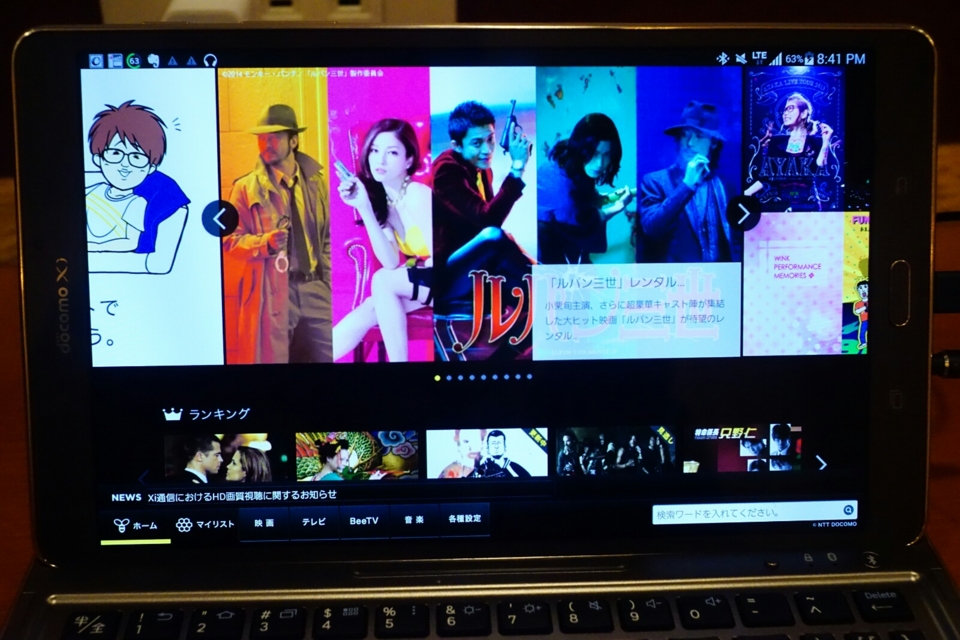Open the マイリスト tab
The width and height of the screenshot is (960, 640).
point(204,525)
